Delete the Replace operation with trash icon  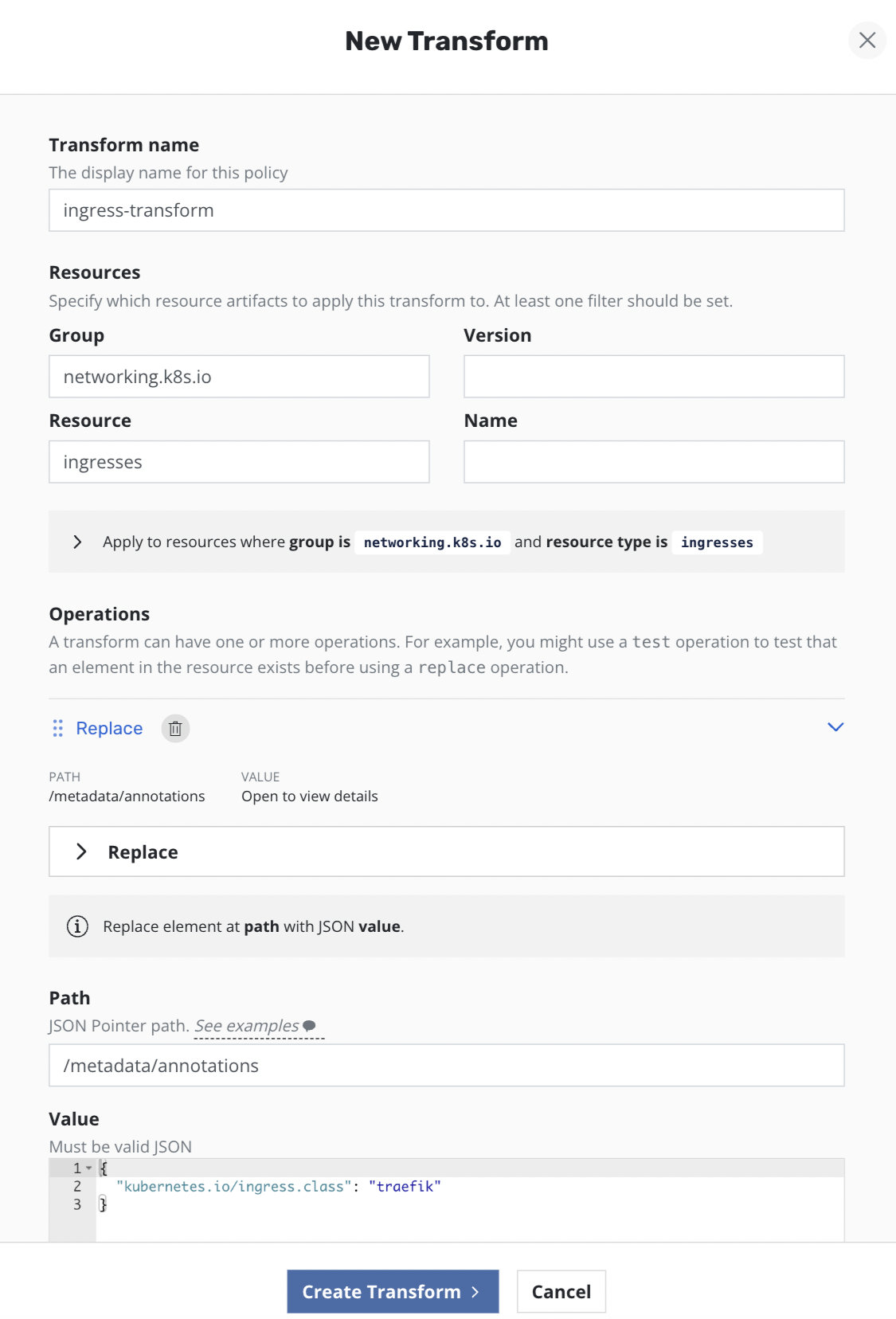pyautogui.click(x=175, y=729)
